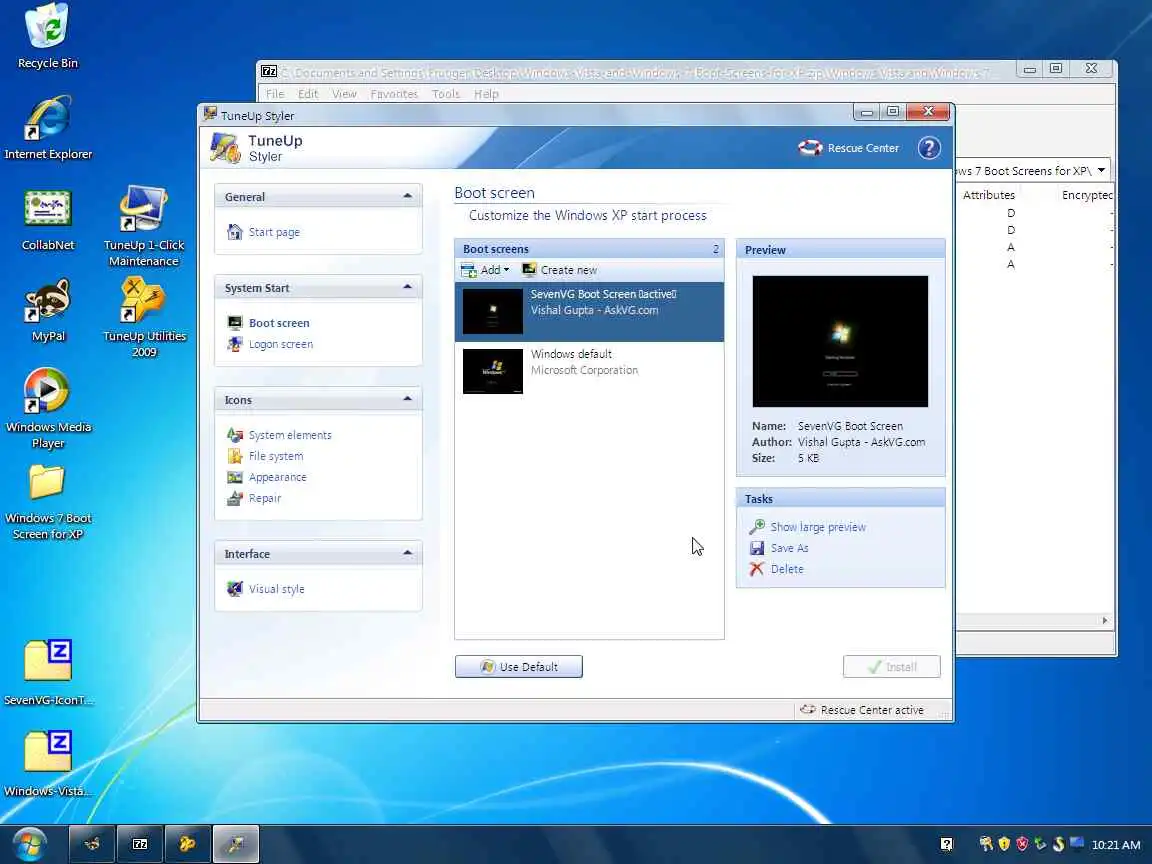This screenshot has height=864, width=1152.
Task: Open Edit menu in 7-Zip window
Action: [x=308, y=94]
